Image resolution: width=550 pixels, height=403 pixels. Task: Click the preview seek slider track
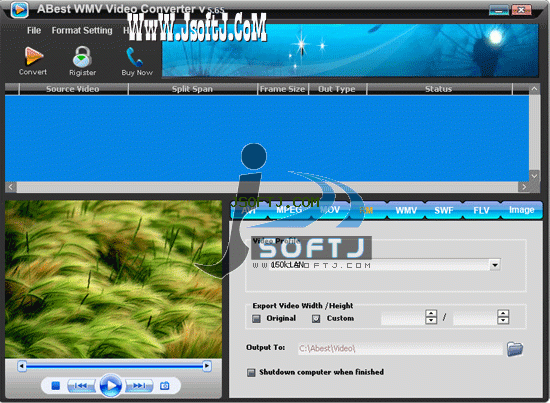114,366
